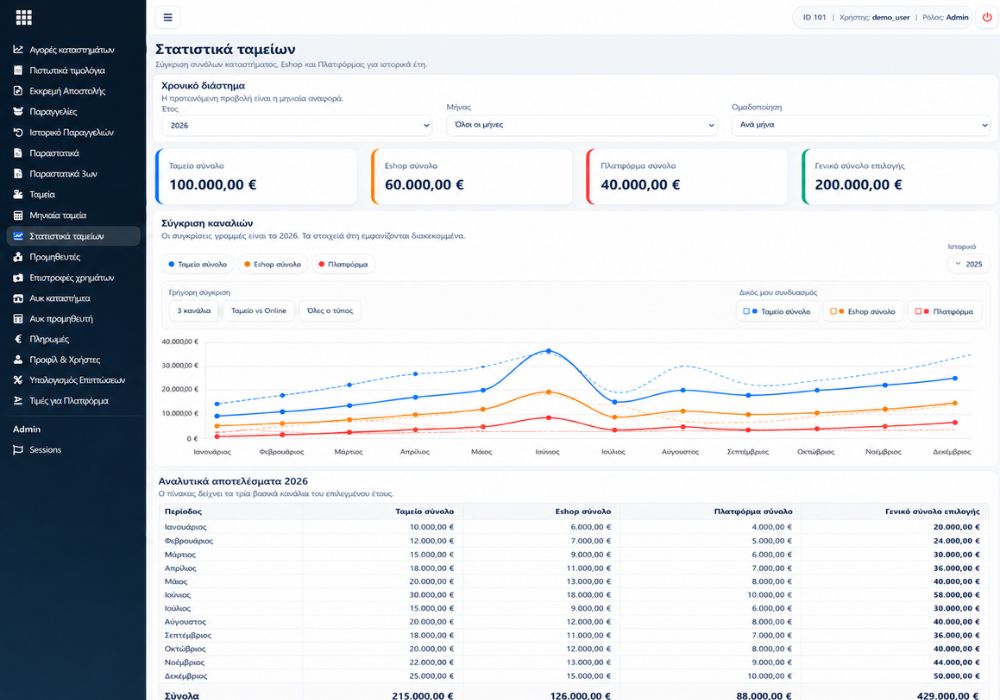Click the Ταμείο σύνολο table column header
The image size is (1000, 700).
(425, 511)
